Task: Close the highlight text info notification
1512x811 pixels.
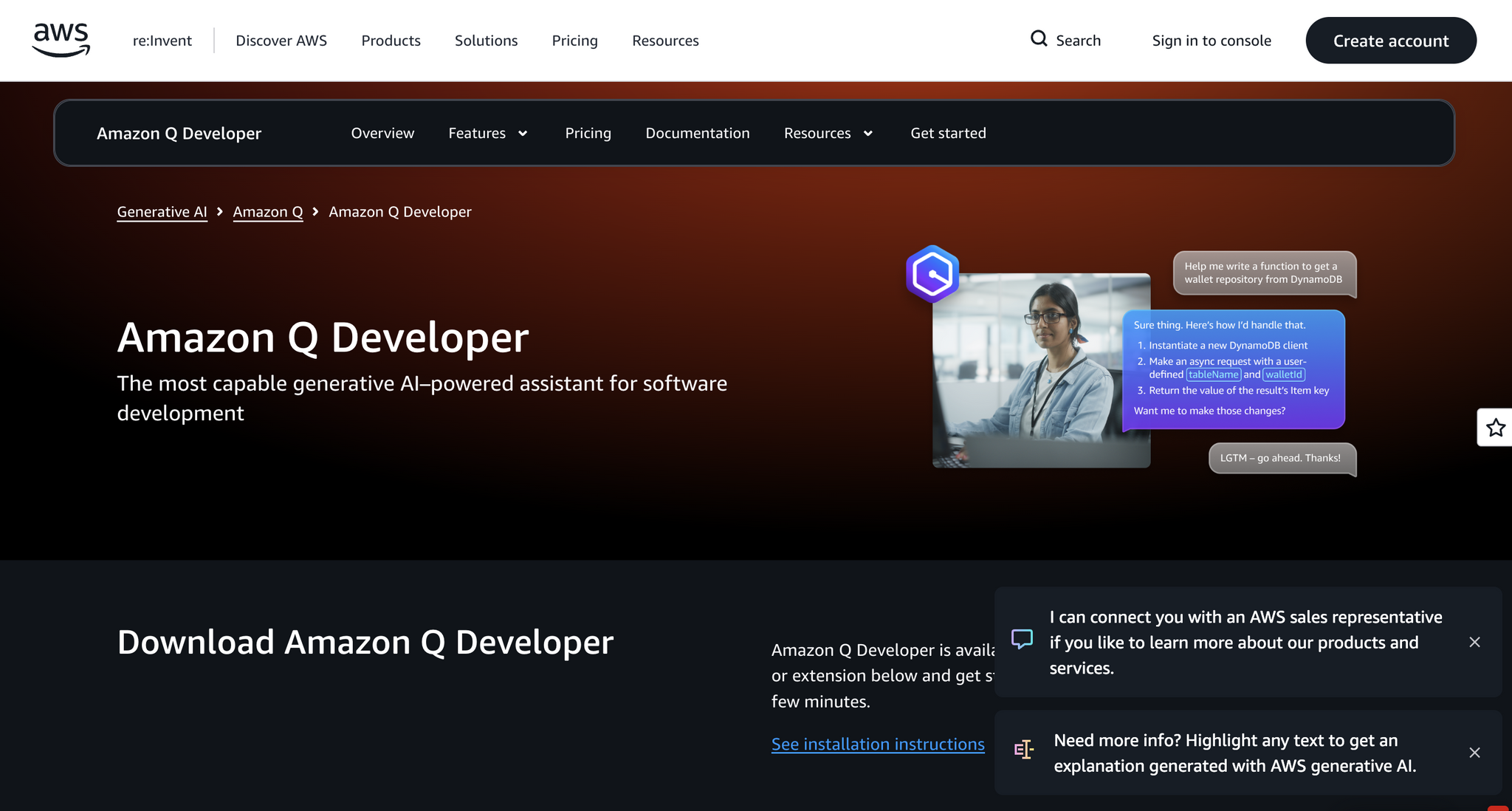Action: pyautogui.click(x=1474, y=753)
